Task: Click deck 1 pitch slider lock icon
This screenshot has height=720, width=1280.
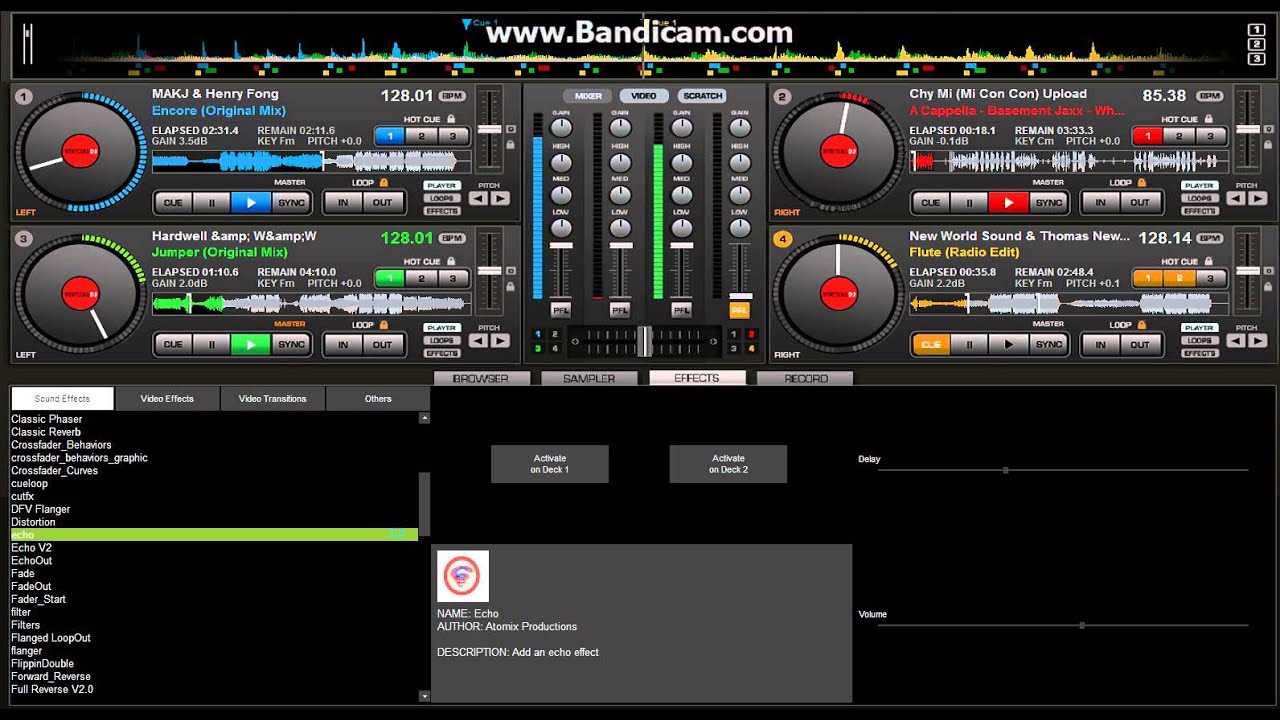Action: (511, 145)
